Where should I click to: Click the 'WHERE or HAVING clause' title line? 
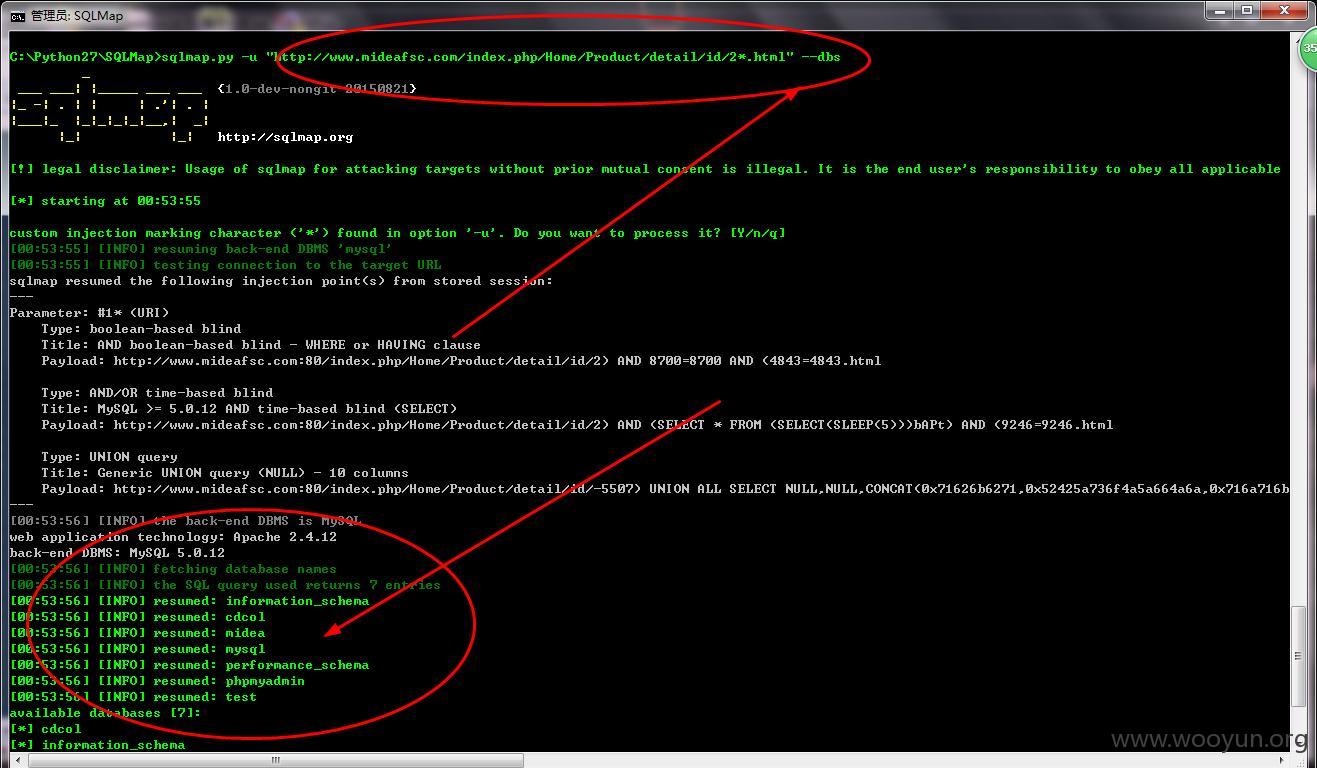coord(261,345)
